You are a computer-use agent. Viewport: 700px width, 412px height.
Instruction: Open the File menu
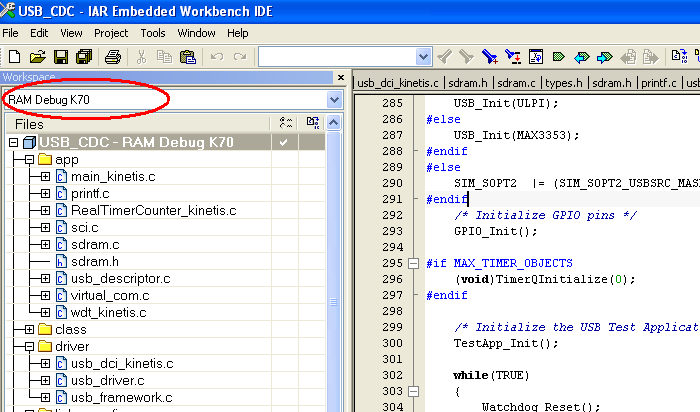(10, 33)
